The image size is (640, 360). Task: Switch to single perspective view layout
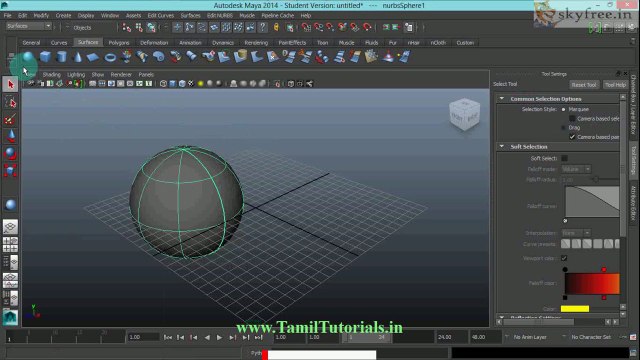pyautogui.click(x=11, y=227)
